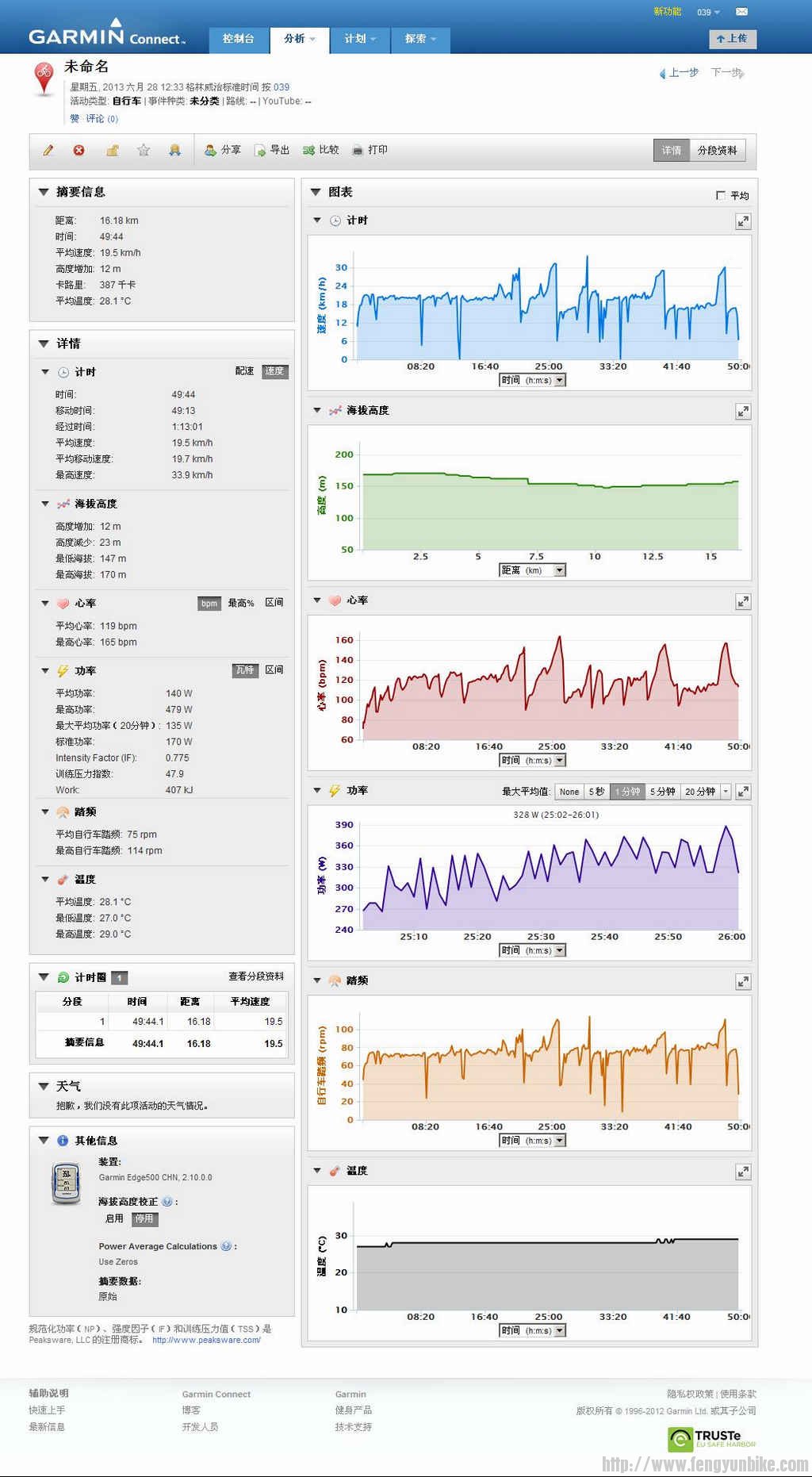
Task: Click the red delete icon in the toolbar
Action: tap(79, 150)
